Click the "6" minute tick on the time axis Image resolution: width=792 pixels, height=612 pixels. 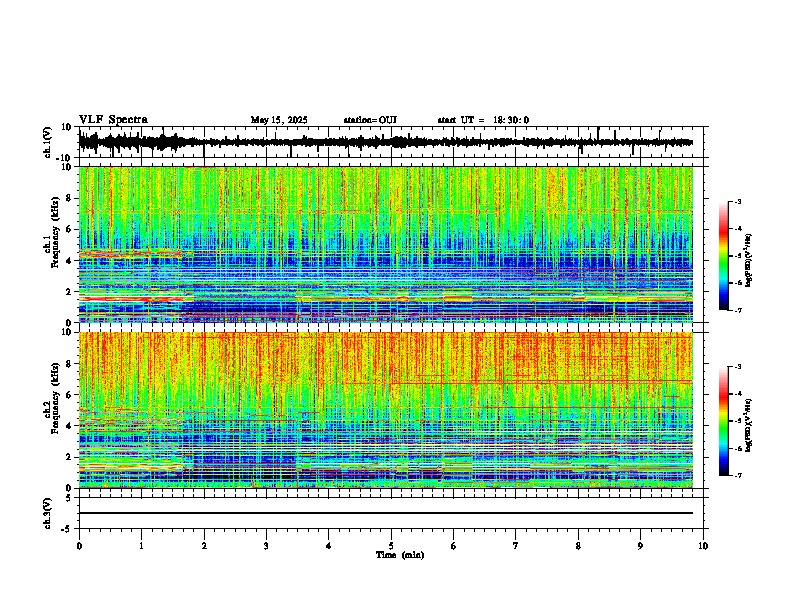[454, 546]
